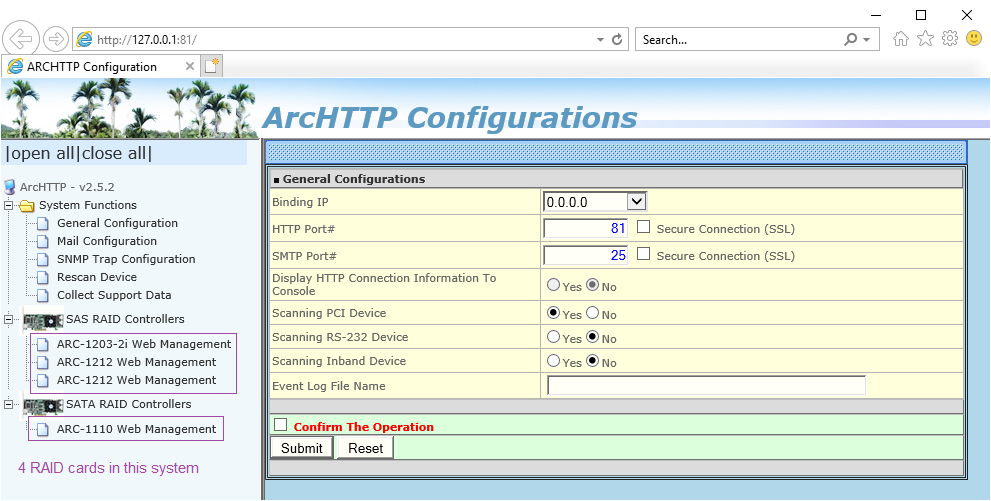Open ARC-1203-2i Web Management link
The image size is (991, 501).
click(x=144, y=344)
